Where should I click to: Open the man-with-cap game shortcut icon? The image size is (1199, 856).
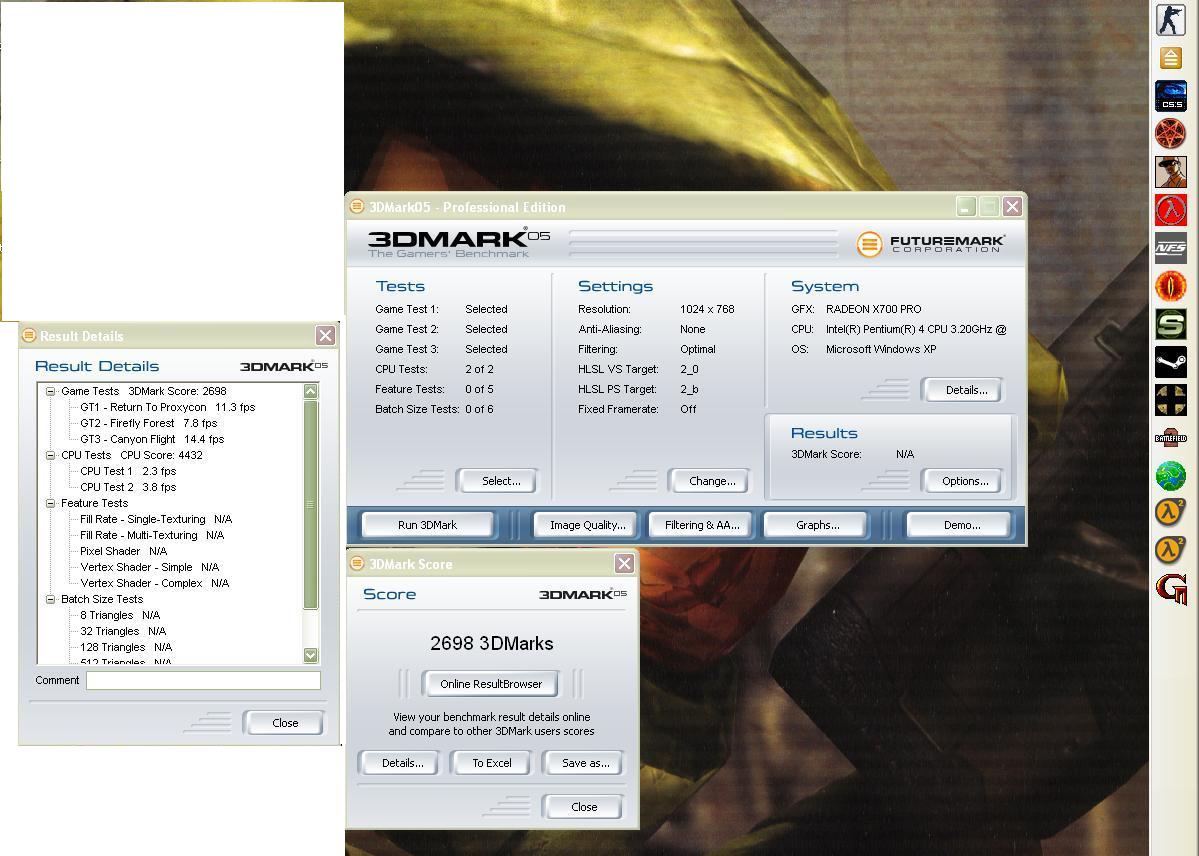tap(1171, 172)
